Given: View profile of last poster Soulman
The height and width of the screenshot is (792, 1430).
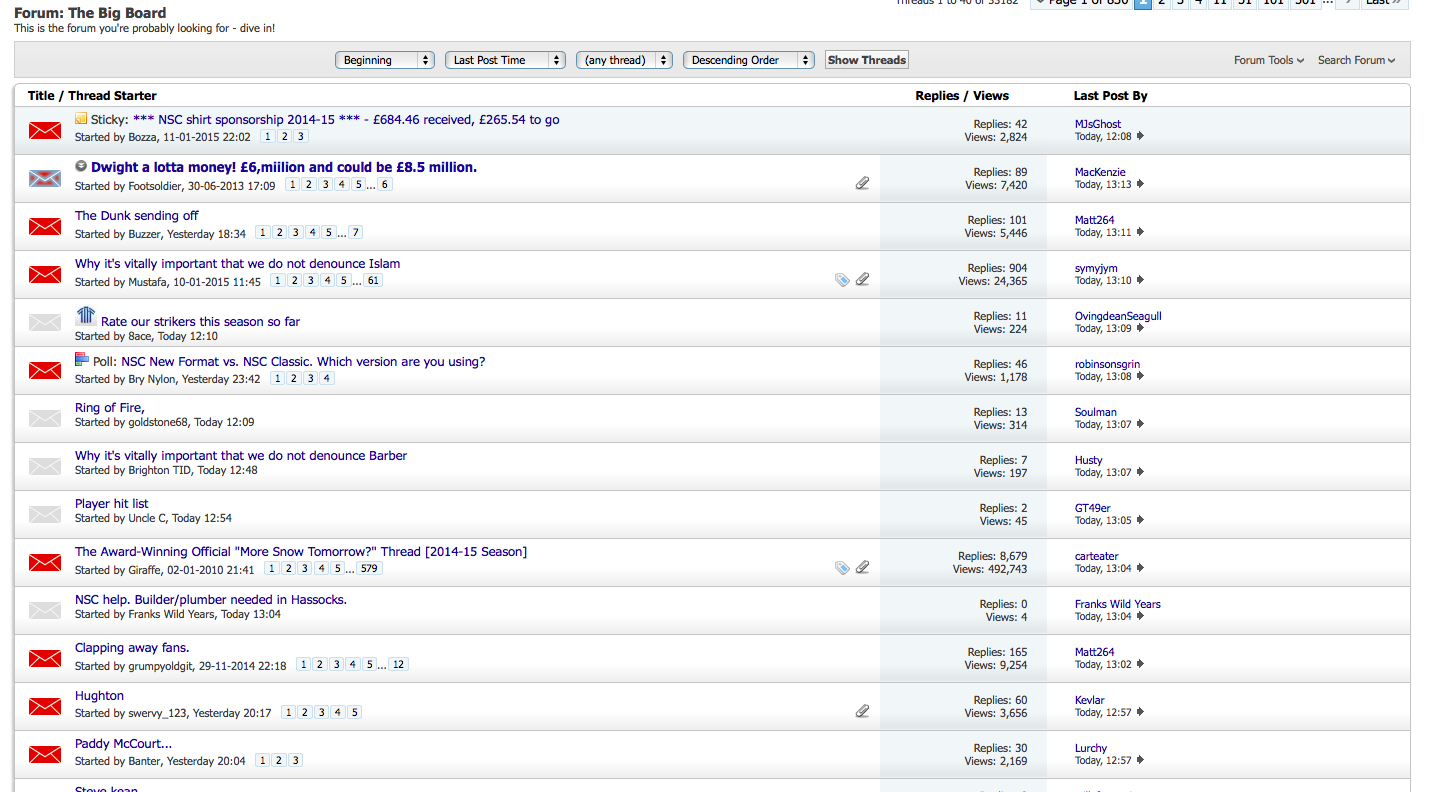Looking at the screenshot, I should (x=1096, y=412).
